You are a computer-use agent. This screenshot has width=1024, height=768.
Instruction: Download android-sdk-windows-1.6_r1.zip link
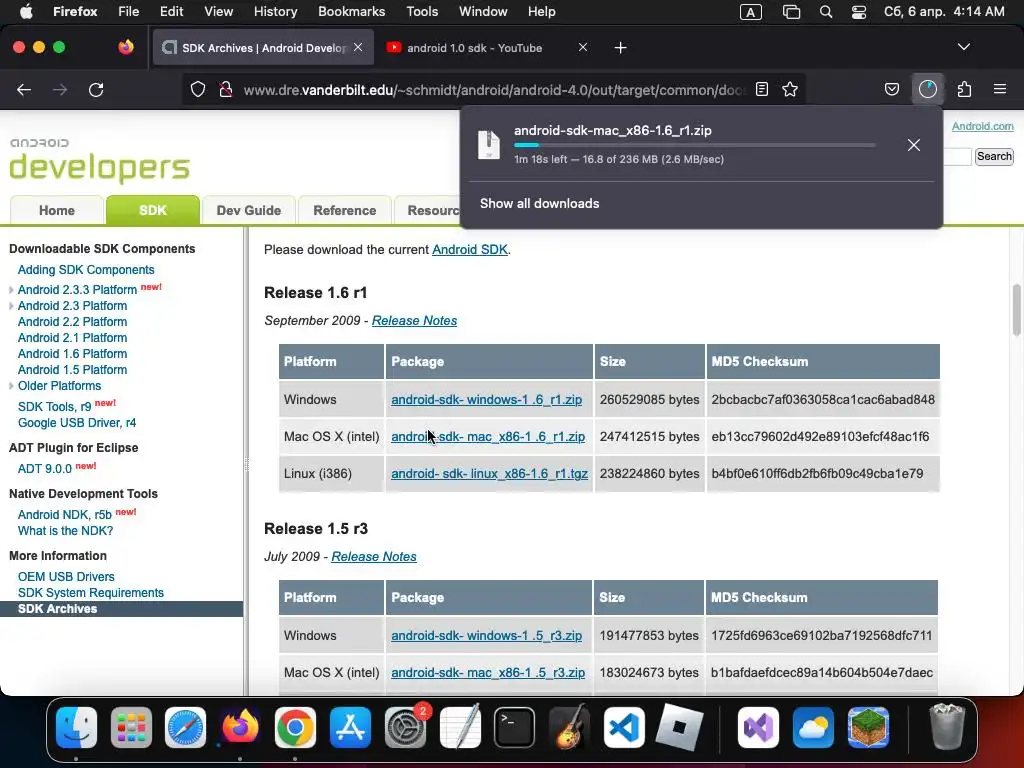point(487,400)
